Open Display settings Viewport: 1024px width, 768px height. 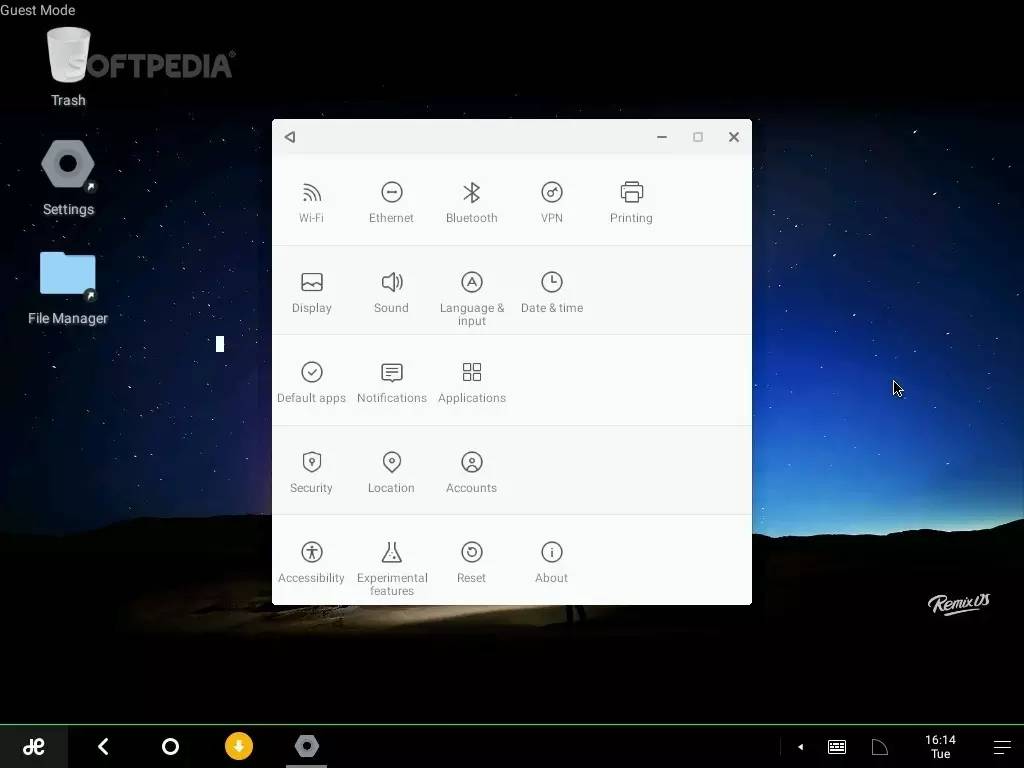pyautogui.click(x=311, y=291)
